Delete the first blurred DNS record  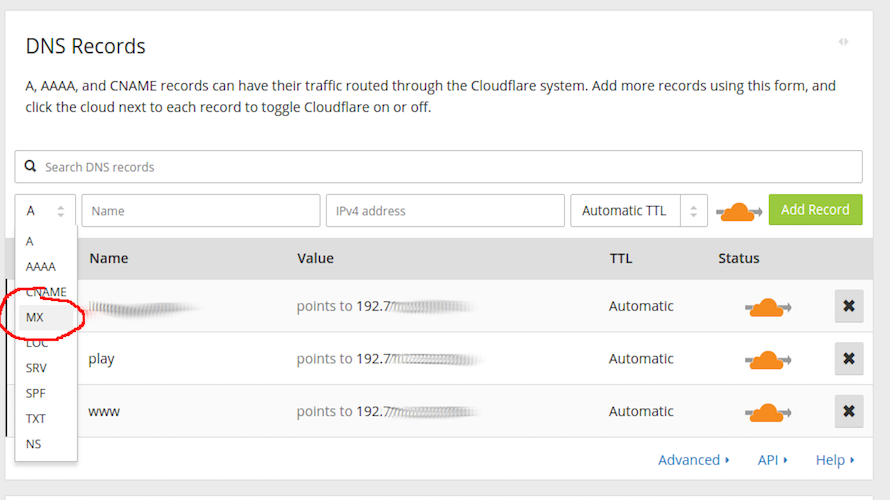coord(849,306)
